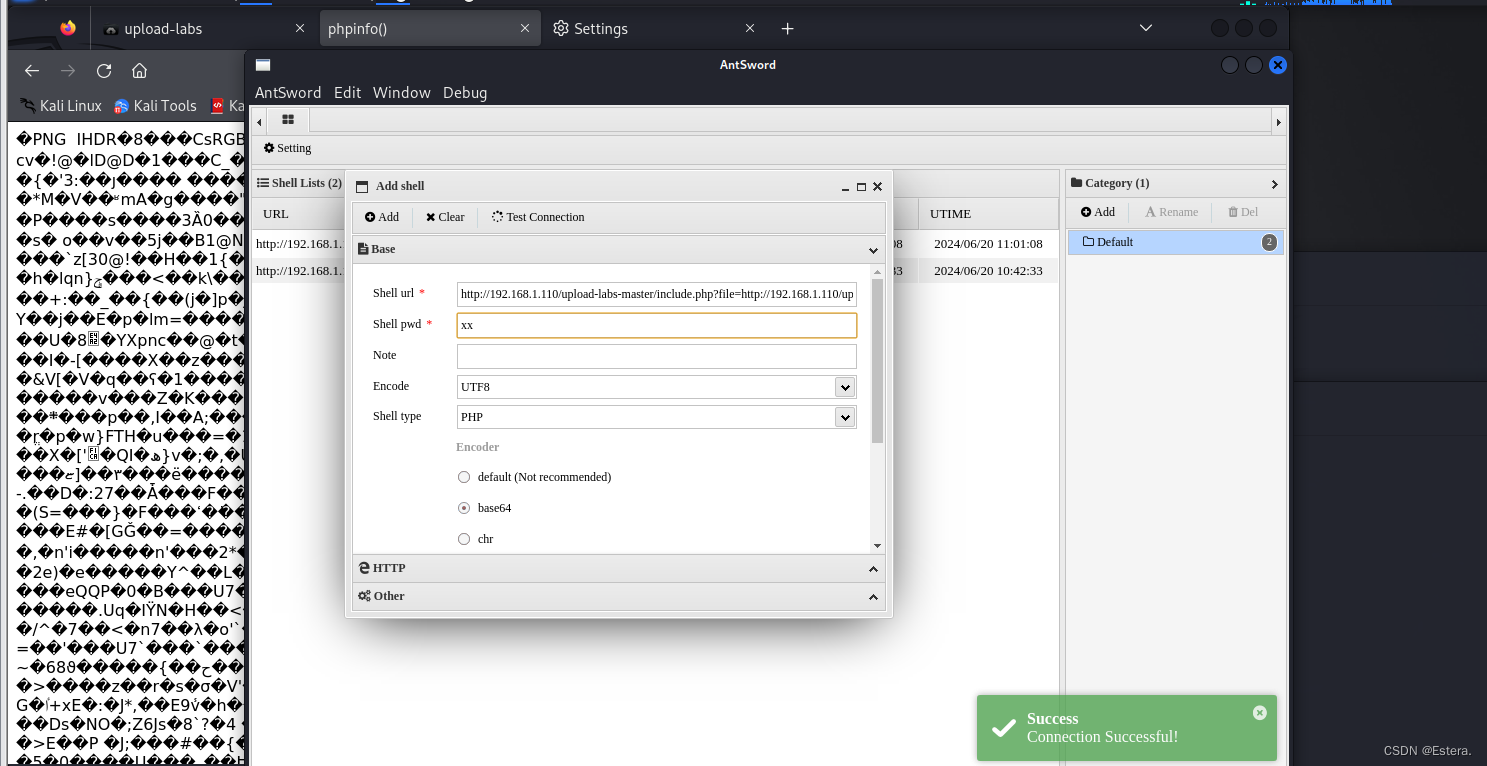
Task: Click the Firefox back button
Action: pos(32,71)
